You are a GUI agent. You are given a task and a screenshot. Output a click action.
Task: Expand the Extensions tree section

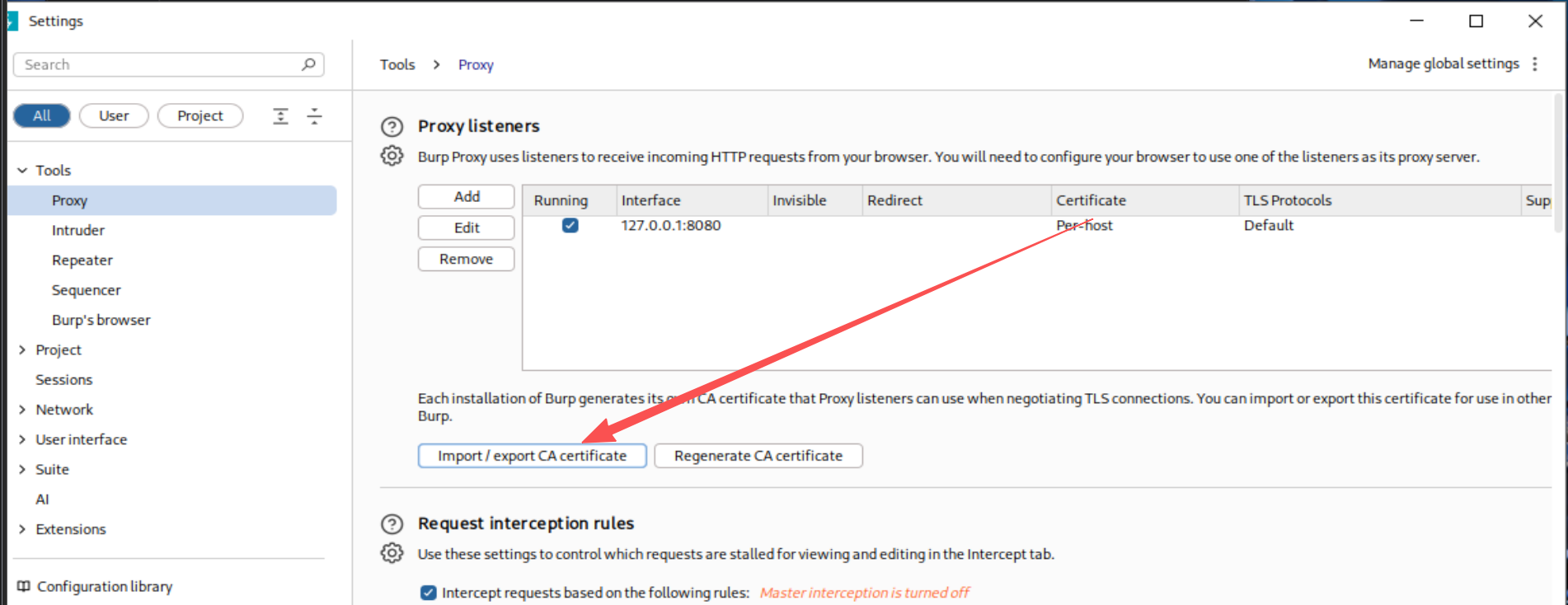point(22,529)
